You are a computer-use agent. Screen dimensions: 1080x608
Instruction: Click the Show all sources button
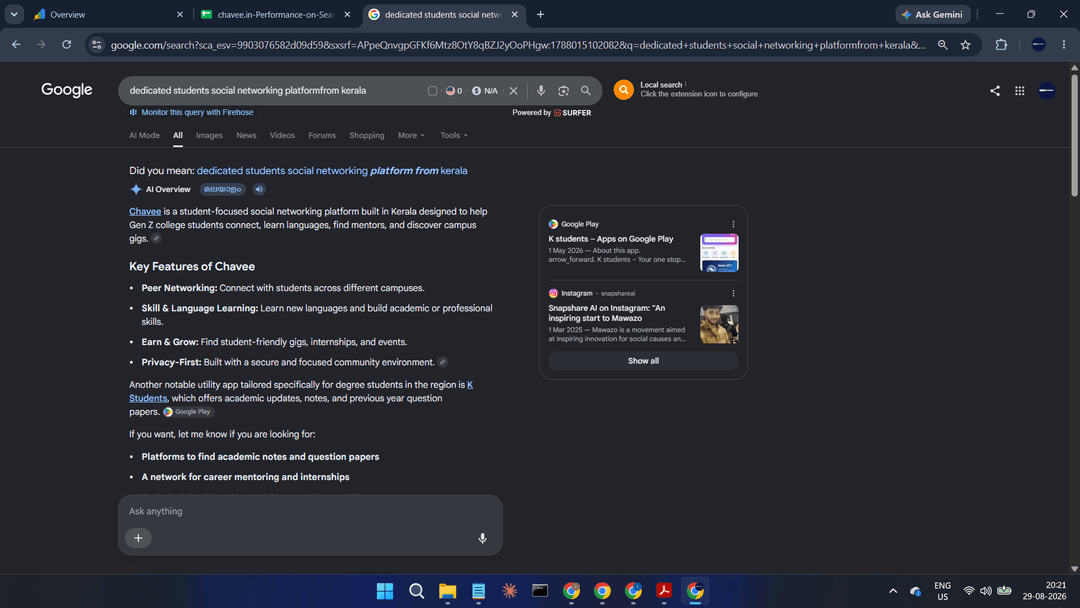[x=643, y=361]
